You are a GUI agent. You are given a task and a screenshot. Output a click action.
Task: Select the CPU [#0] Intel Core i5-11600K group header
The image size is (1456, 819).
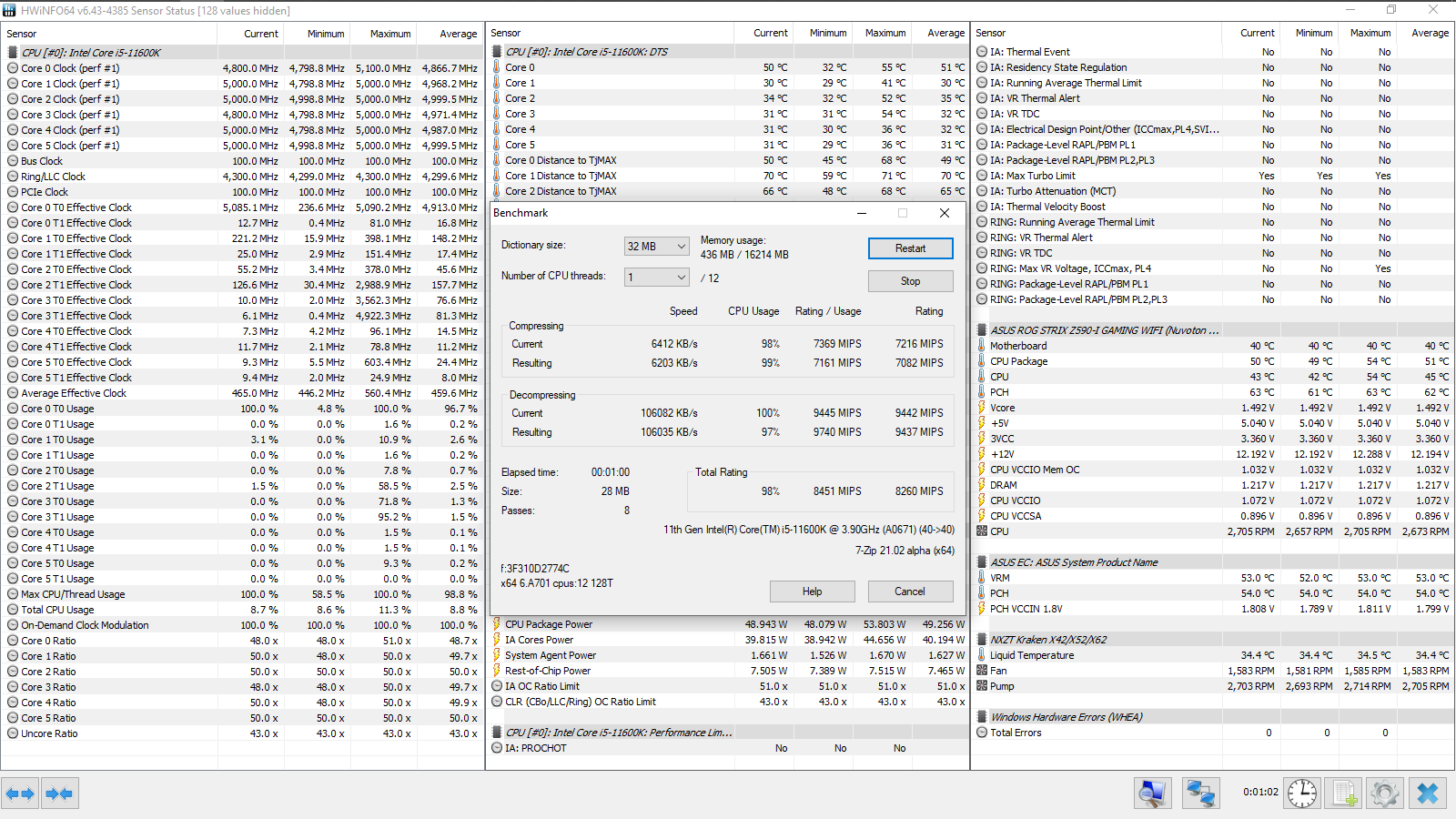[91, 53]
